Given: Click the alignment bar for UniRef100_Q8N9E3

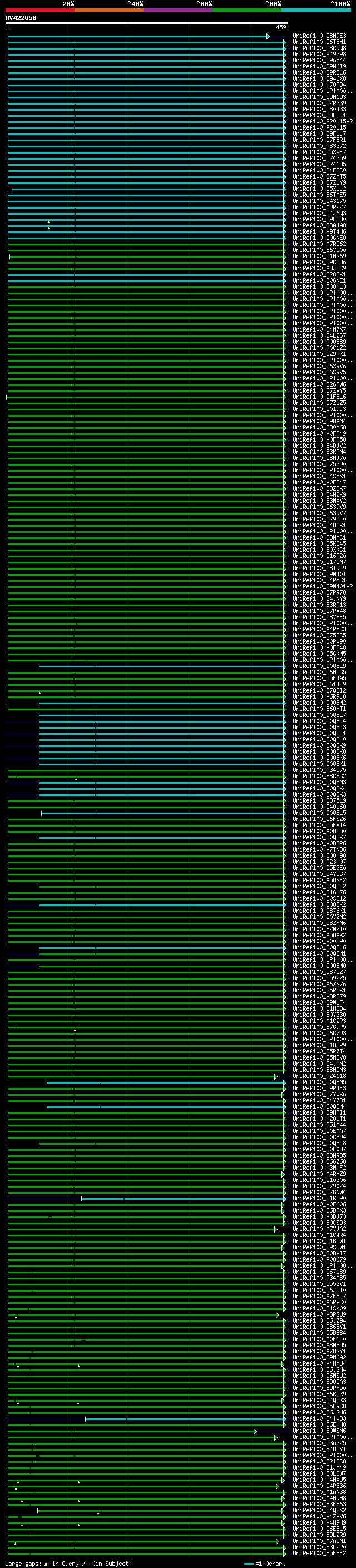Looking at the screenshot, I should point(138,37).
